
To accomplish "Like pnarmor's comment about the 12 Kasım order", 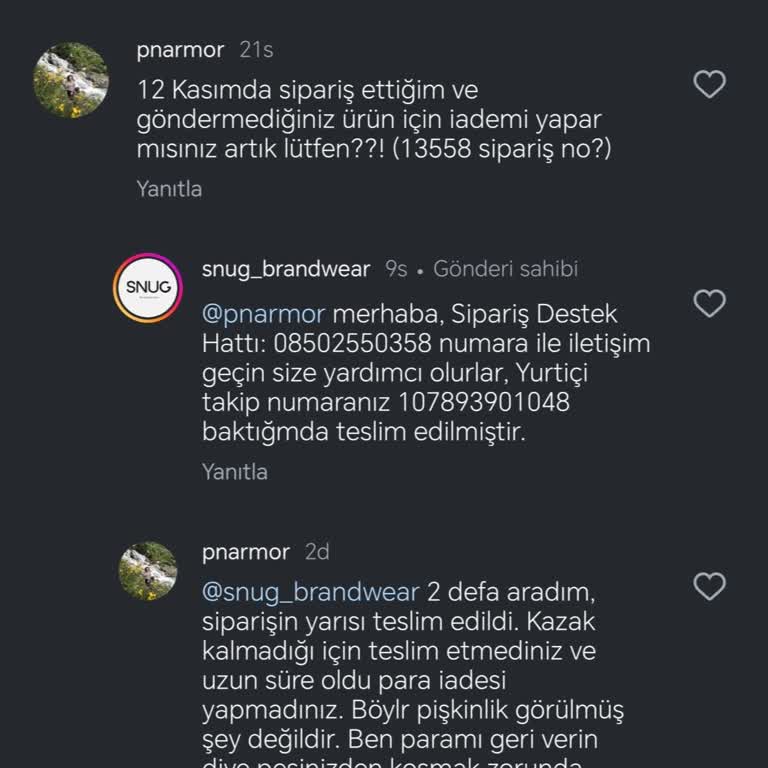I will coord(709,85).
